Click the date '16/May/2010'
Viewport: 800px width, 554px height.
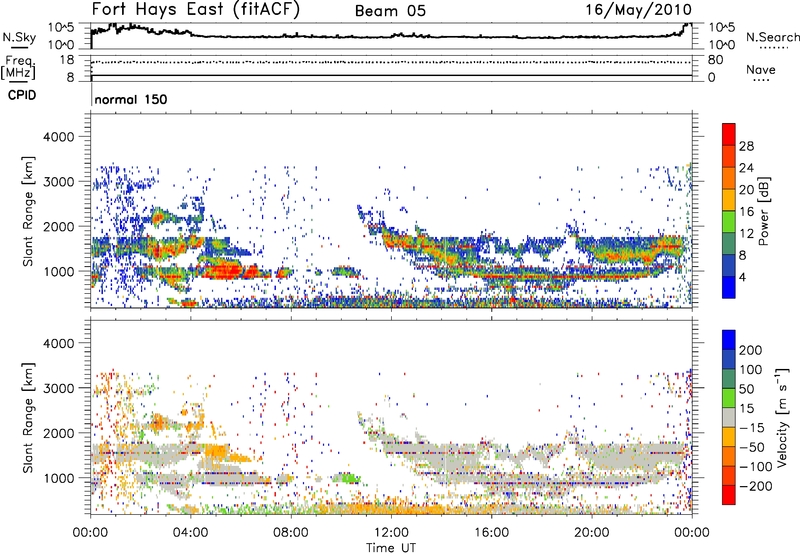639,10
